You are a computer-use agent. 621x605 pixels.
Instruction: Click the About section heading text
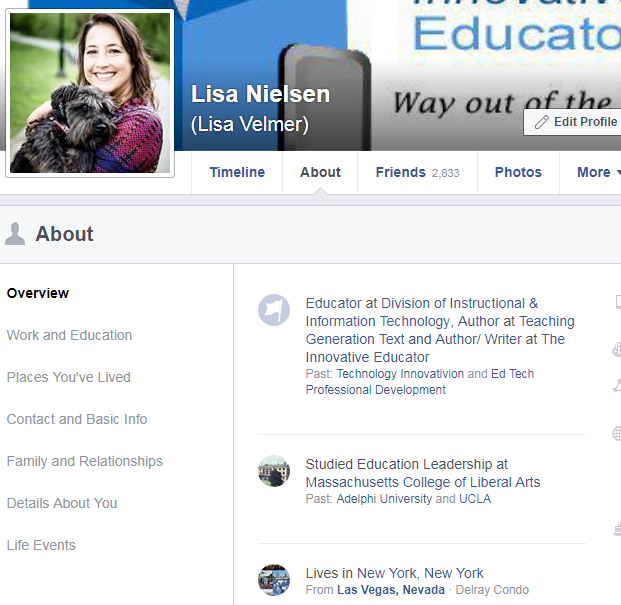[x=65, y=234]
